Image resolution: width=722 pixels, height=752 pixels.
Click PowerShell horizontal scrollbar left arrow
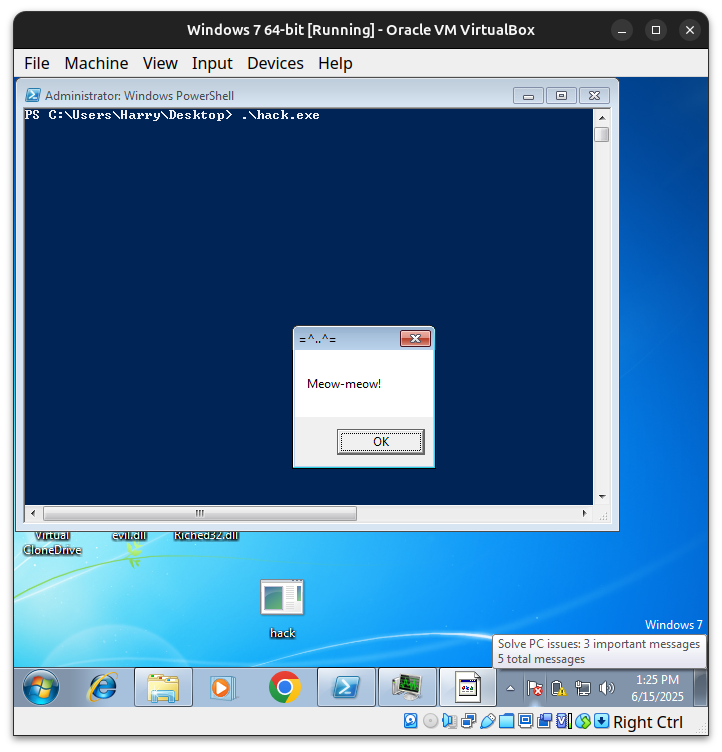pos(33,513)
